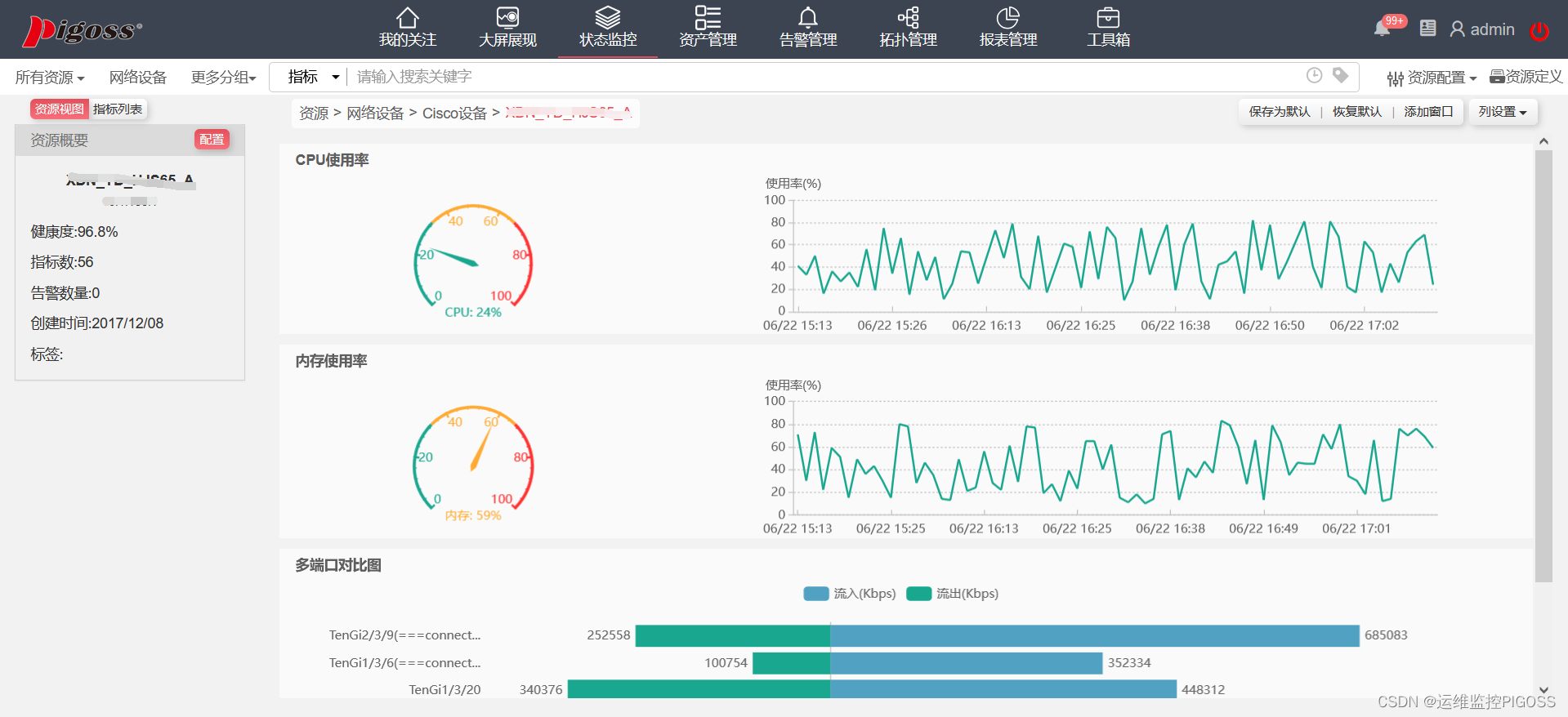Click scrollbar up arrow
Image resolution: width=1568 pixels, height=717 pixels.
click(1543, 141)
